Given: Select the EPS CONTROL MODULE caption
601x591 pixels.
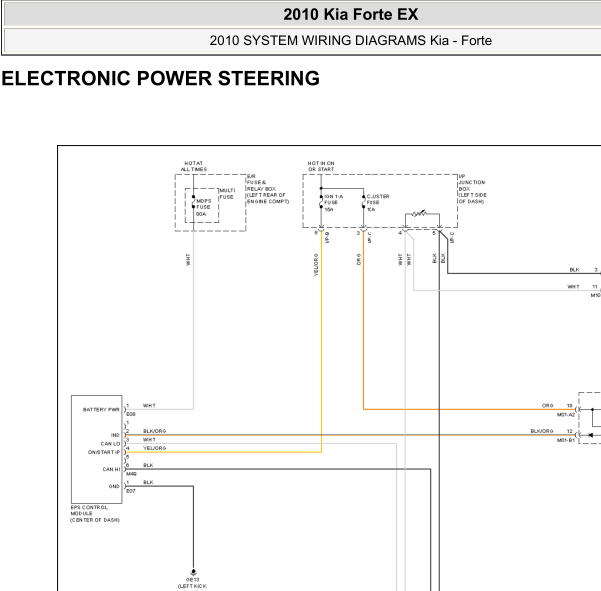Looking at the screenshot, I should pyautogui.click(x=95, y=514).
